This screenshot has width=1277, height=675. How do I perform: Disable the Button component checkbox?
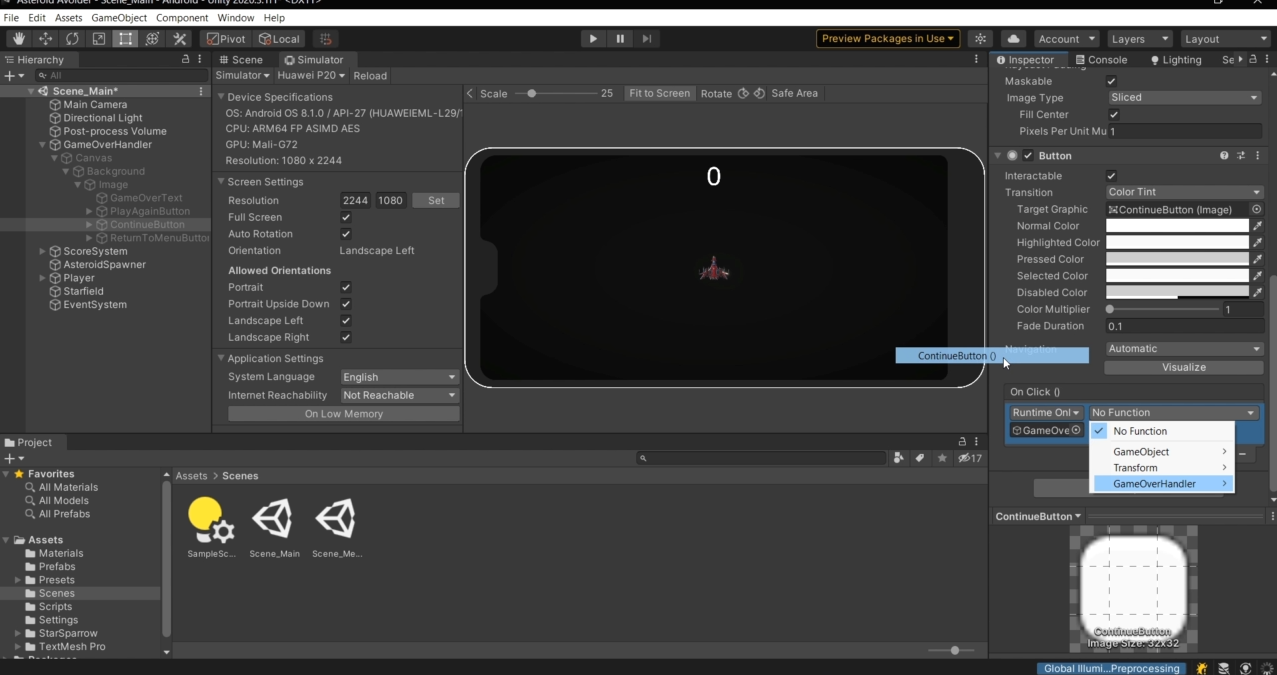(1028, 156)
